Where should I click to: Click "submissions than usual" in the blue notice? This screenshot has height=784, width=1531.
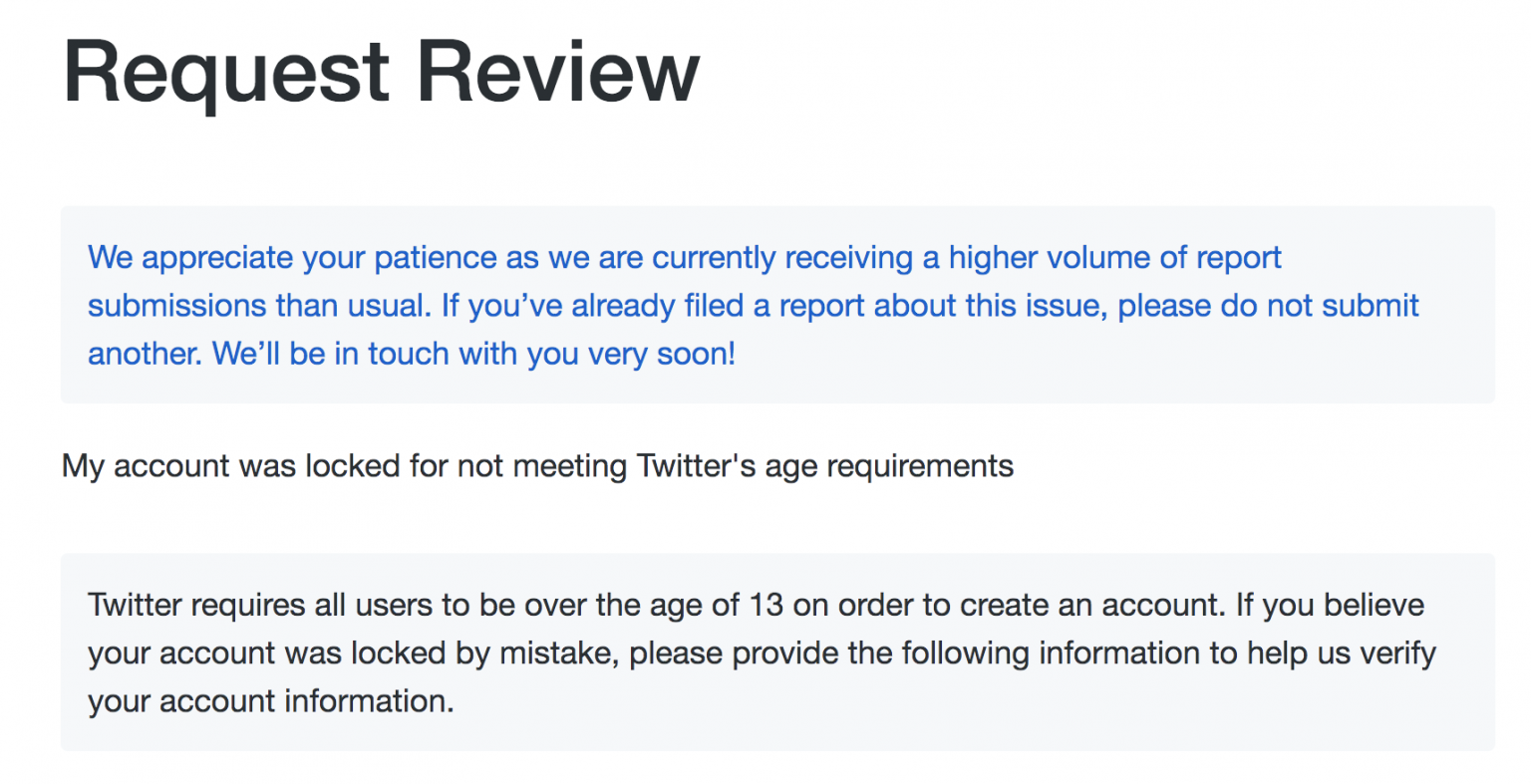pos(259,305)
